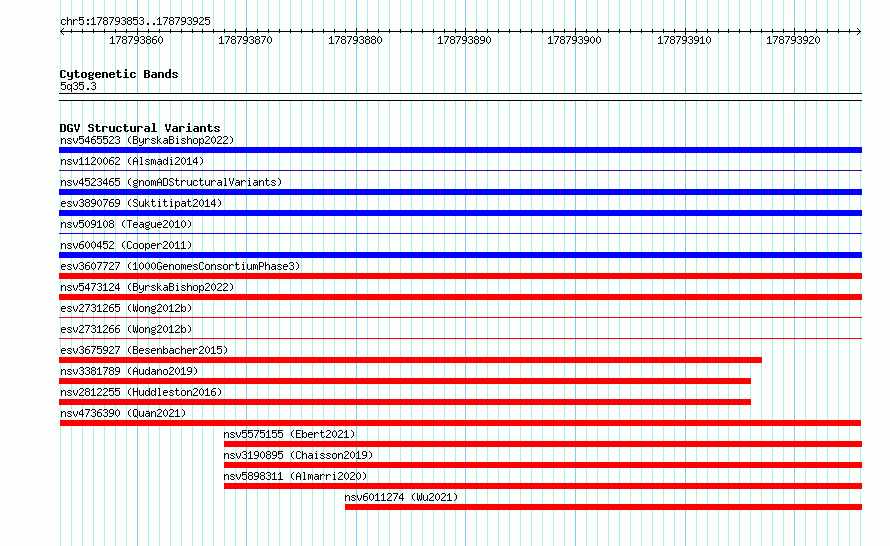Click the Cytogenetic Bands track title

tap(119, 74)
